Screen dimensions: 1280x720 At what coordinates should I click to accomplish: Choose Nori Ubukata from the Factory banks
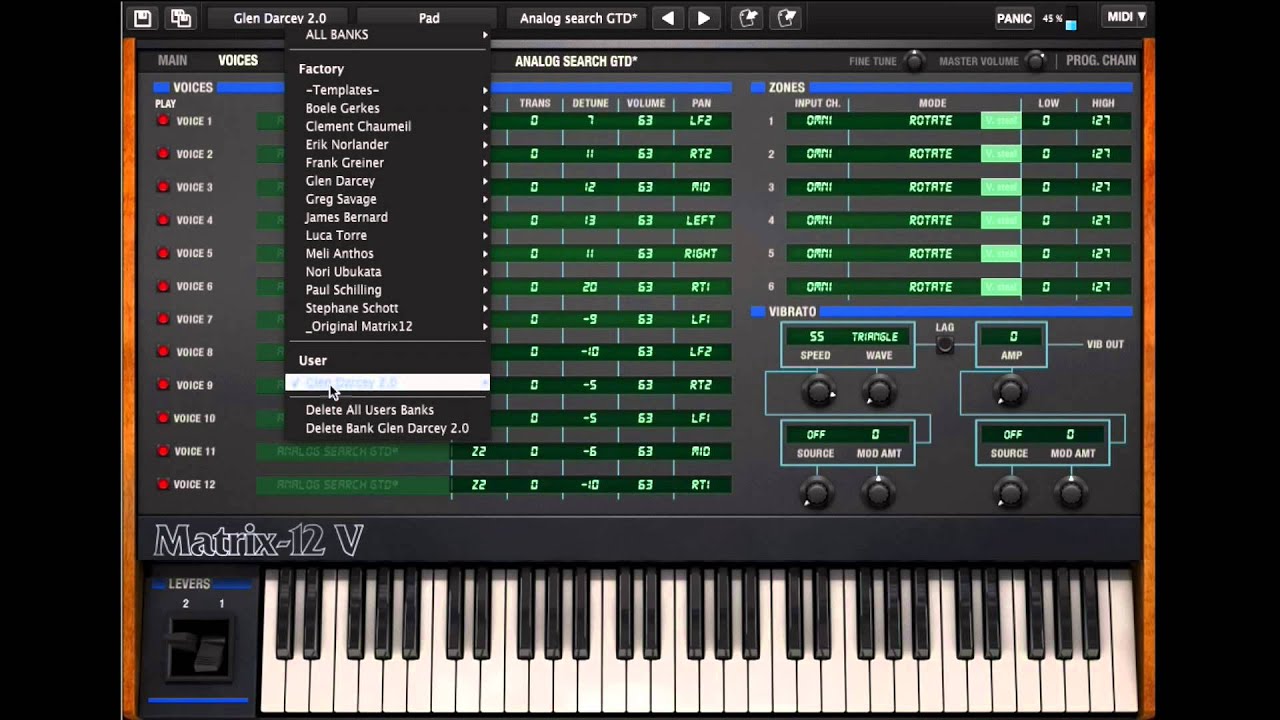point(388,271)
